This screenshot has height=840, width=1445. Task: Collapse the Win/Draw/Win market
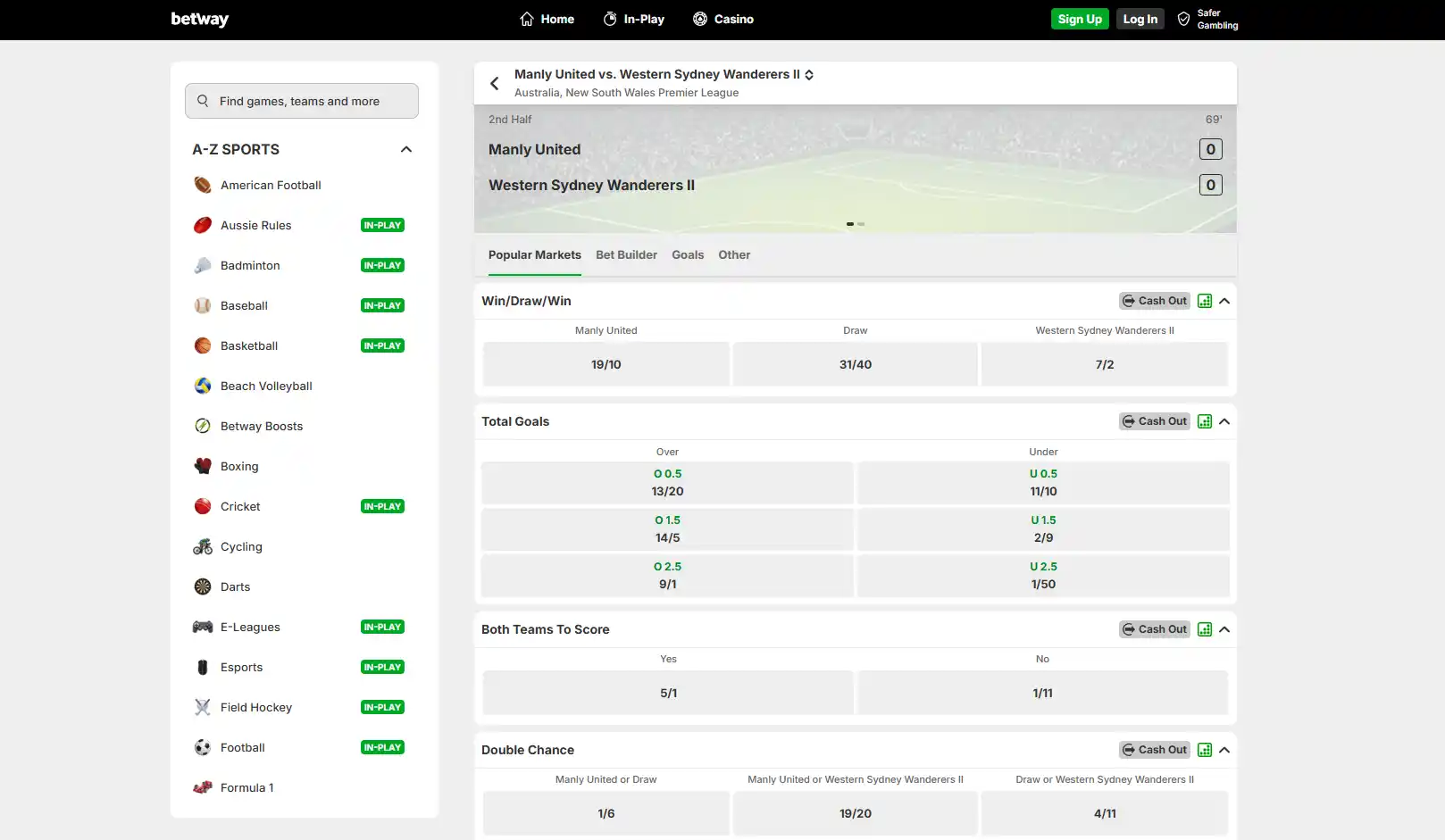pos(1224,301)
